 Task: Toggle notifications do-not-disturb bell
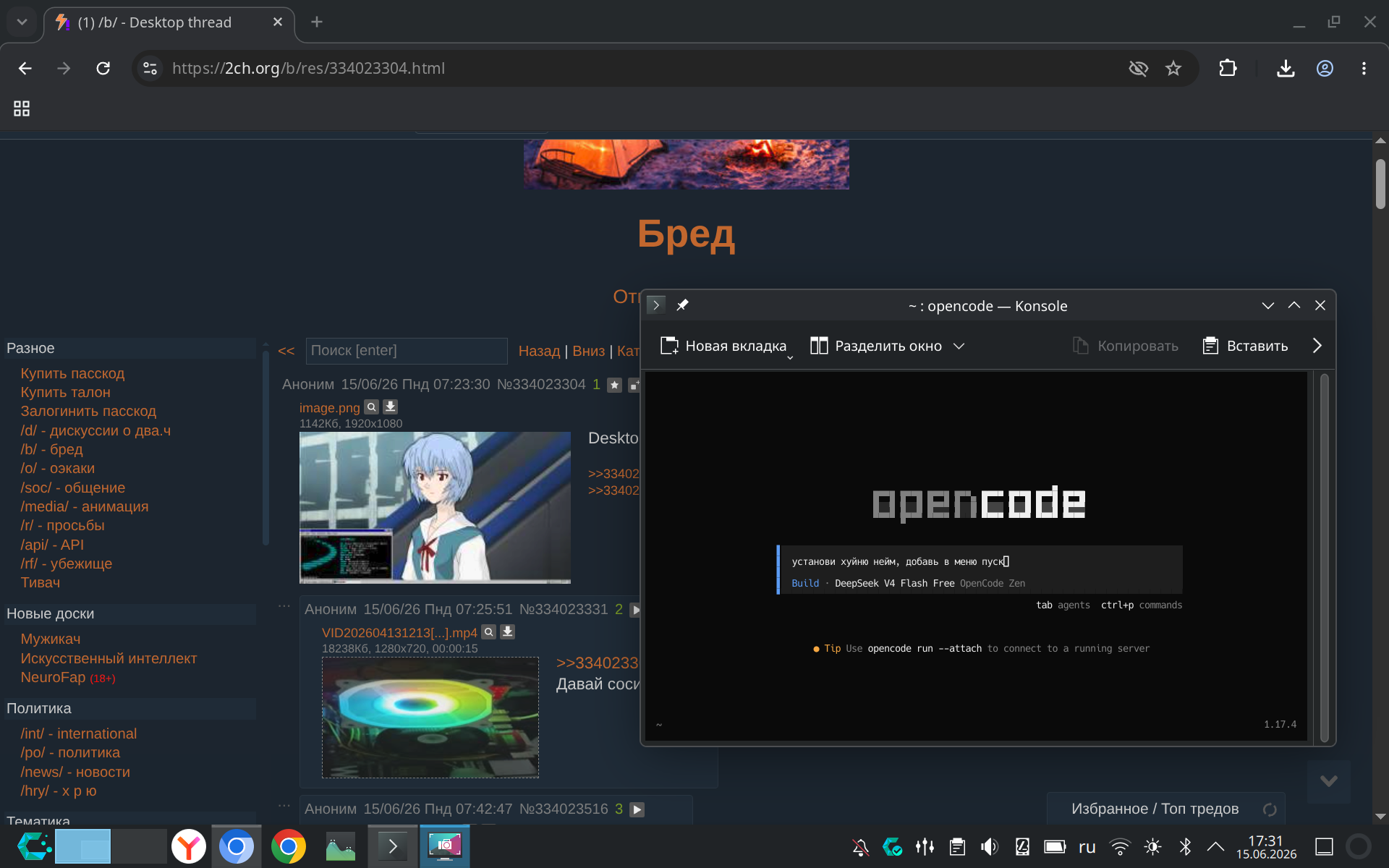pyautogui.click(x=860, y=847)
